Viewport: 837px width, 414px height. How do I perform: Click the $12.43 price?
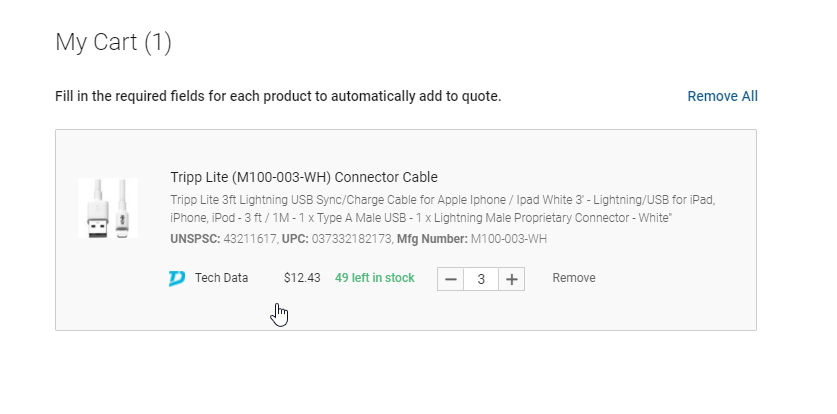pos(302,278)
